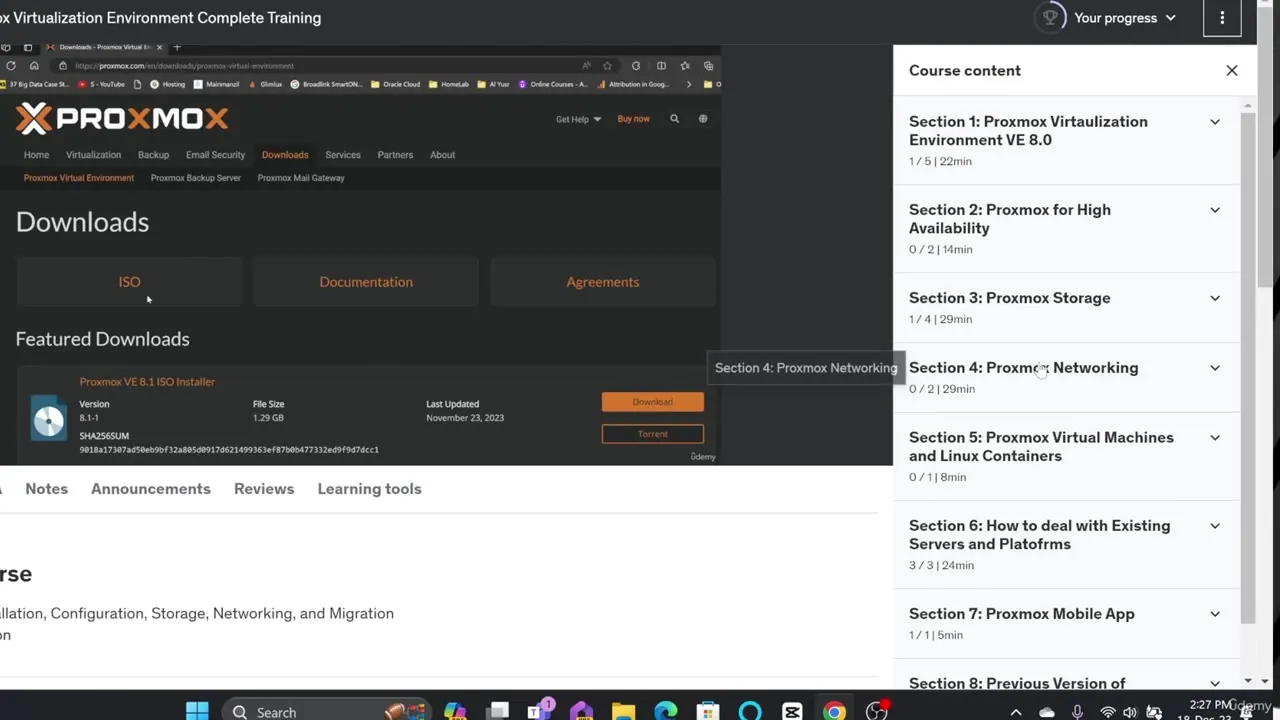Viewport: 1280px width, 720px height.
Task: Expand Section 8: Previous Version chevron
Action: click(1215, 684)
